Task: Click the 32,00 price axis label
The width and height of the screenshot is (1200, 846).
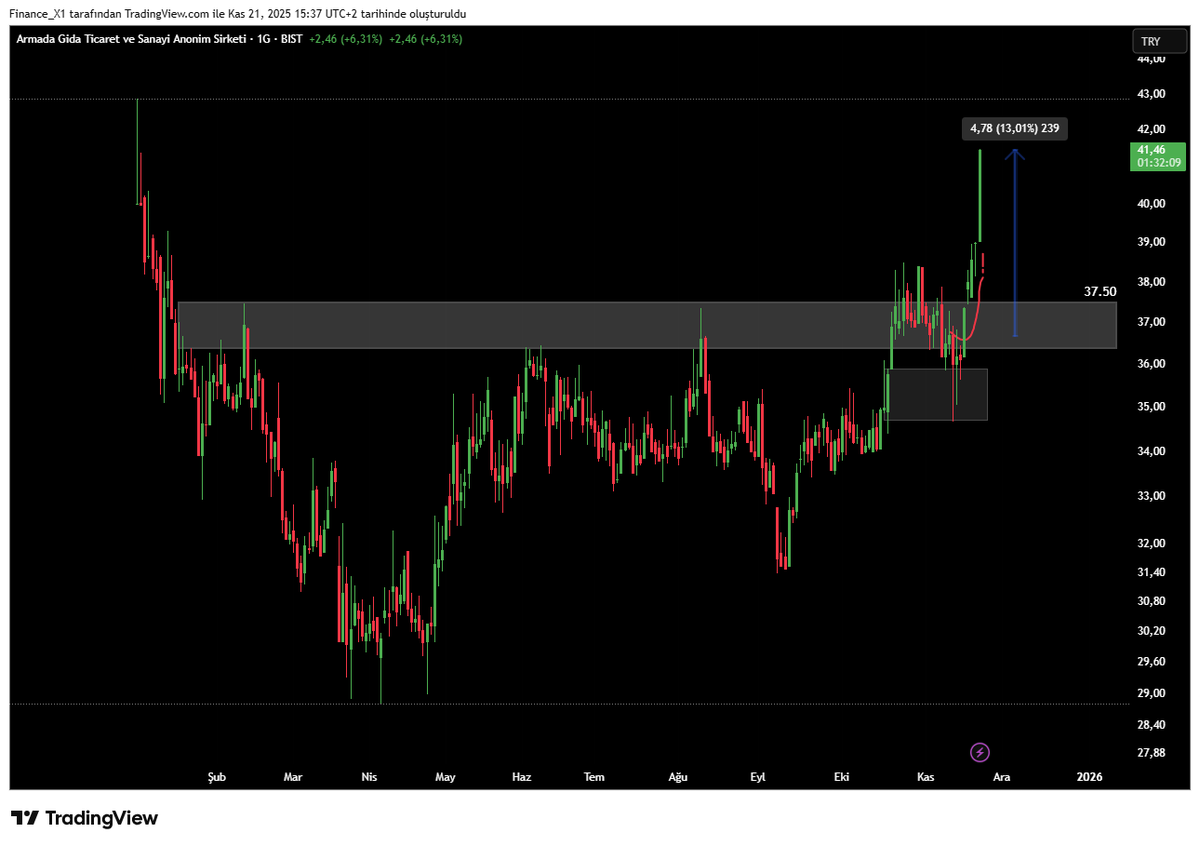Action: pyautogui.click(x=1151, y=544)
